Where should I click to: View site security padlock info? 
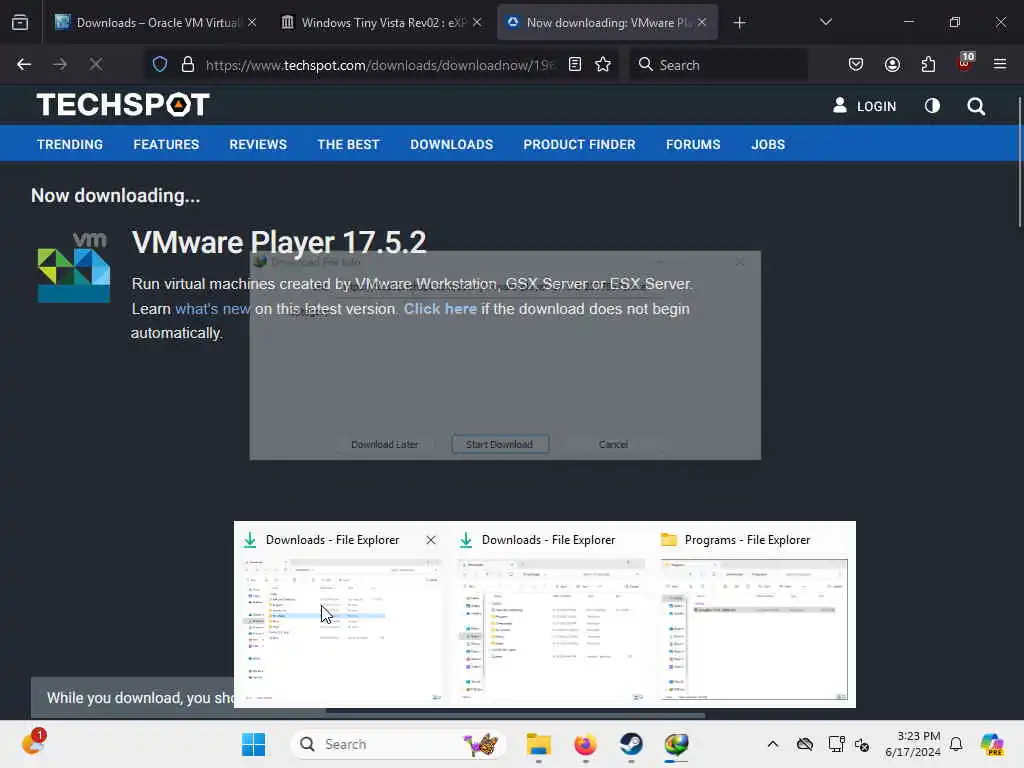[188, 65]
